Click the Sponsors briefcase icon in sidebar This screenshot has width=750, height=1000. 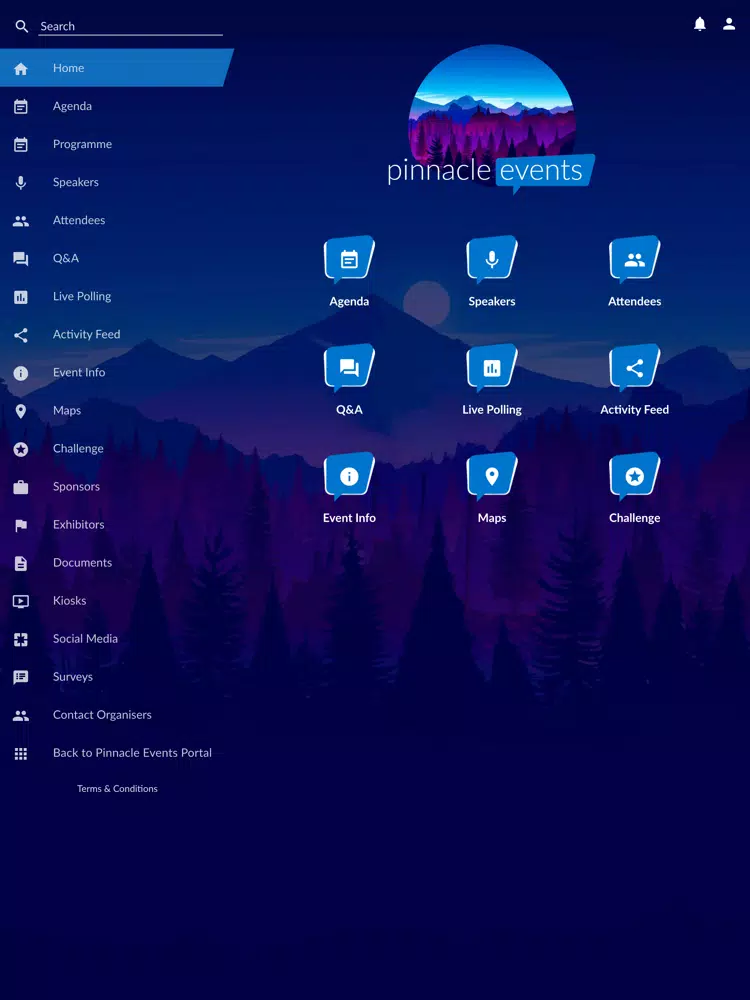tap(20, 487)
